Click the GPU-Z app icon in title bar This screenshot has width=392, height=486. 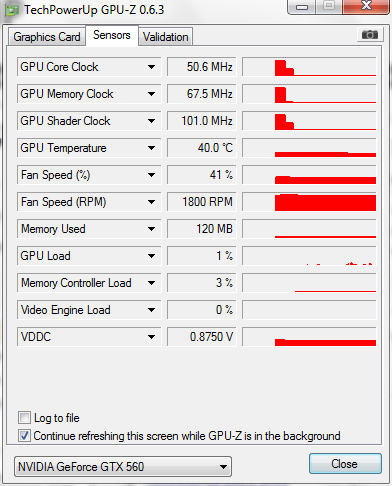tap(12, 10)
